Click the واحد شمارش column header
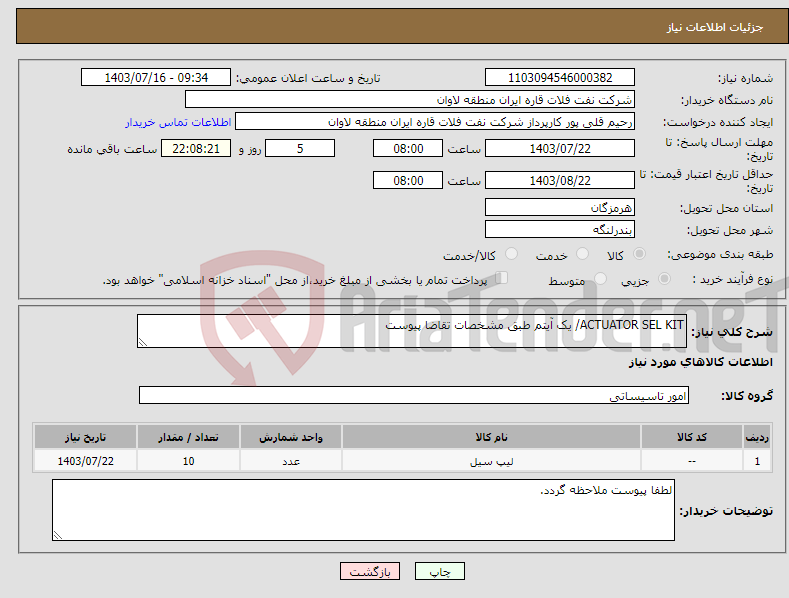Image resolution: width=789 pixels, height=598 pixels. [x=291, y=437]
